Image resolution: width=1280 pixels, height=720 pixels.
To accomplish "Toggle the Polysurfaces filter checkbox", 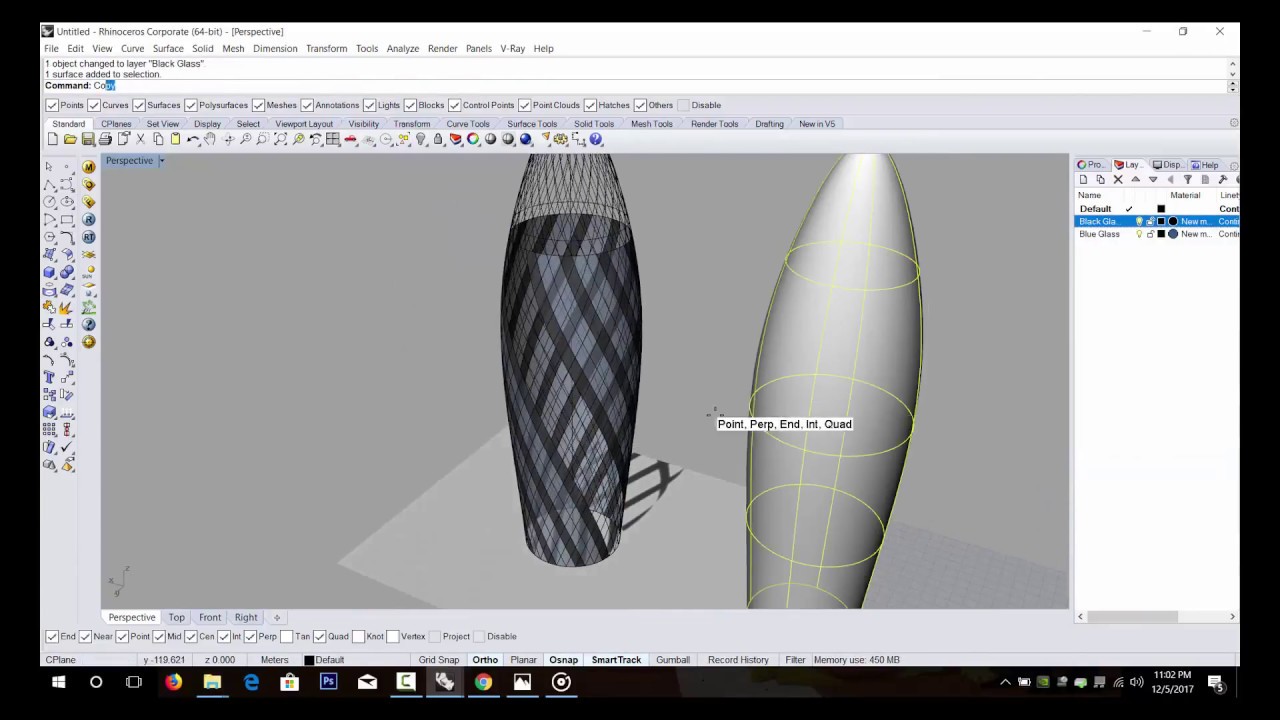I will (x=191, y=105).
